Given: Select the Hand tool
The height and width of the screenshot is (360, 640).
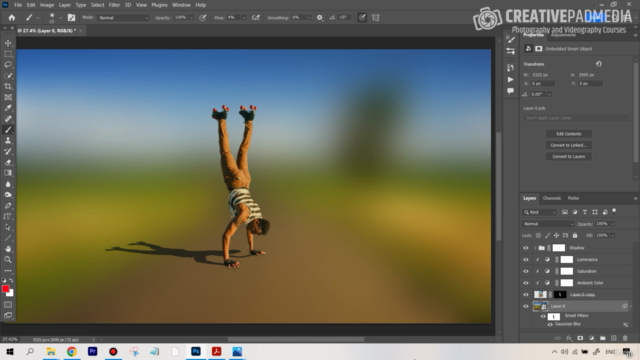Looking at the screenshot, I should [x=8, y=249].
